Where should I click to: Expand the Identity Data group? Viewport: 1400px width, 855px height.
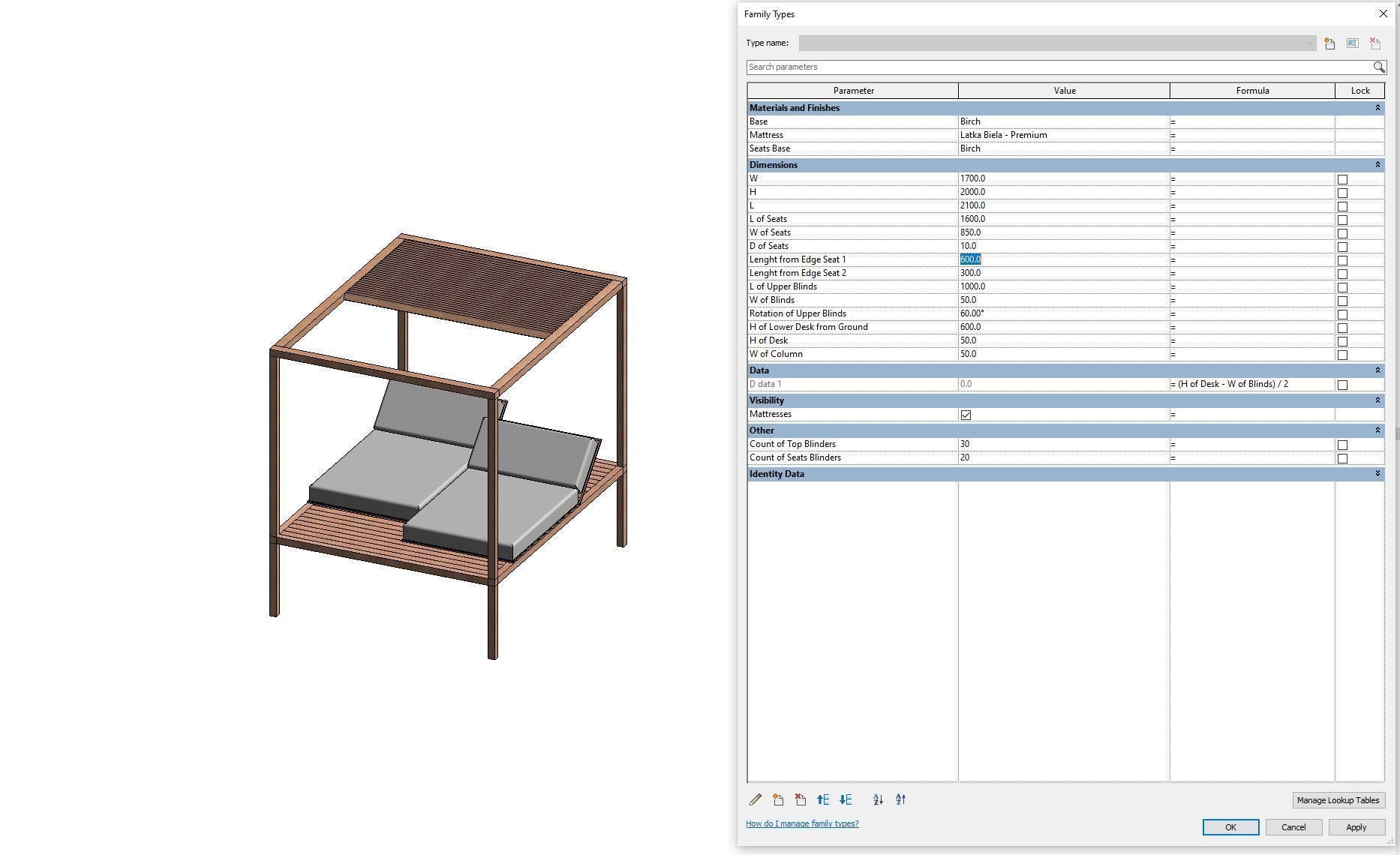click(1377, 474)
